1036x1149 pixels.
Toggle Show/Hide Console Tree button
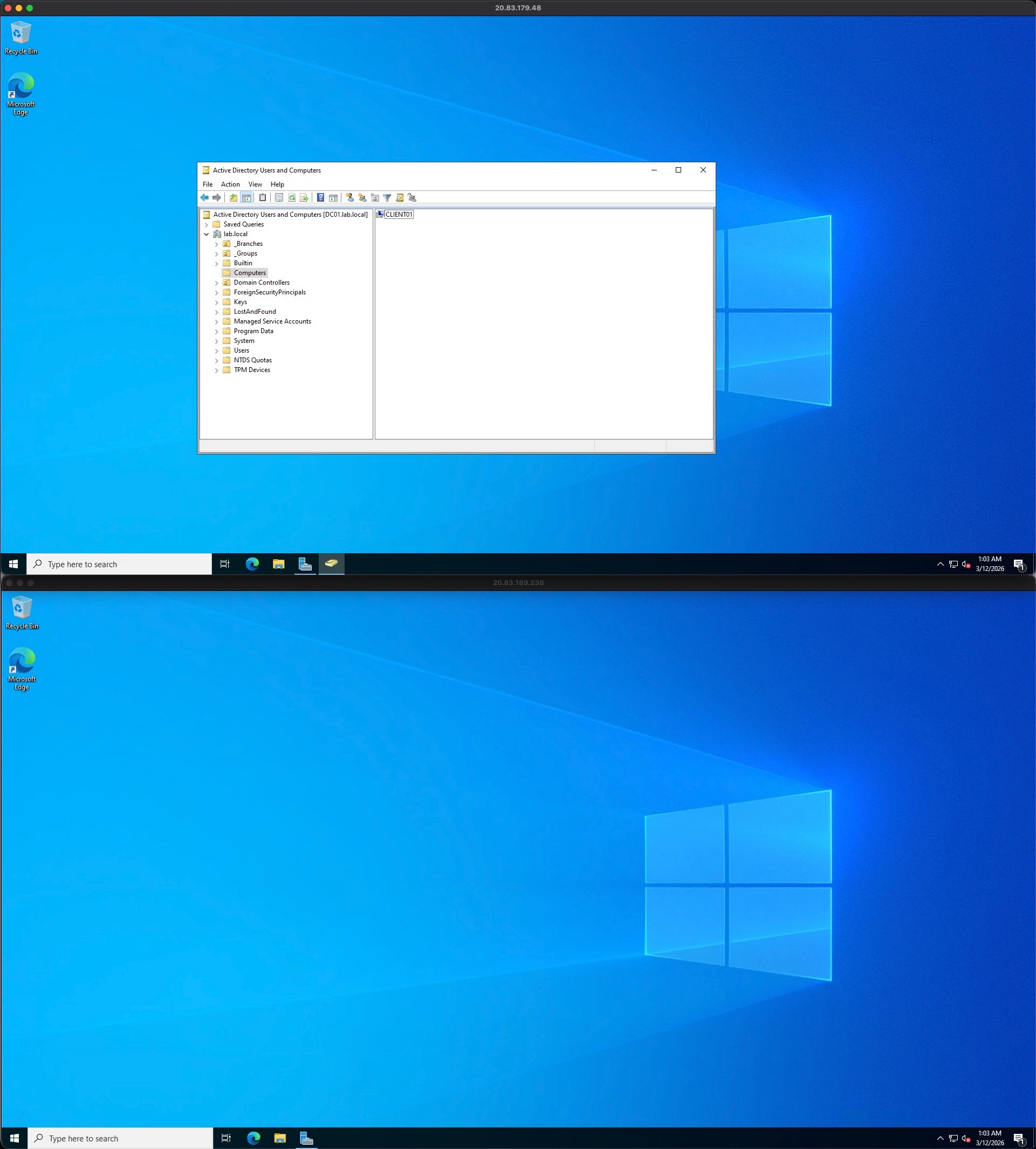tap(246, 197)
